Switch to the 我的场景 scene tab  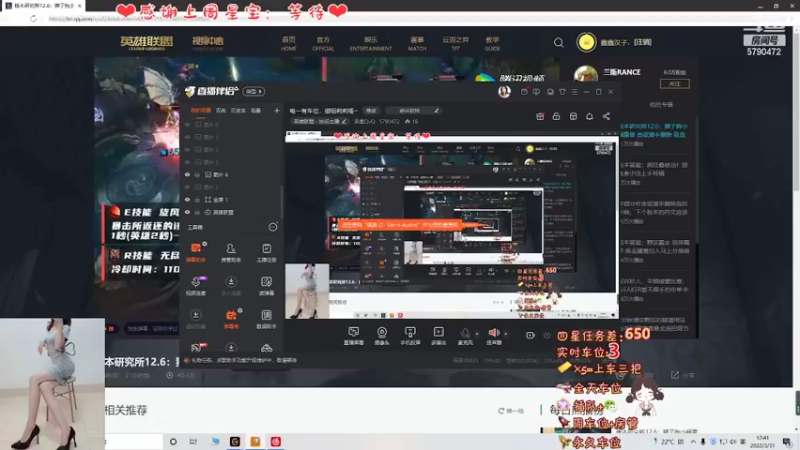[x=201, y=110]
